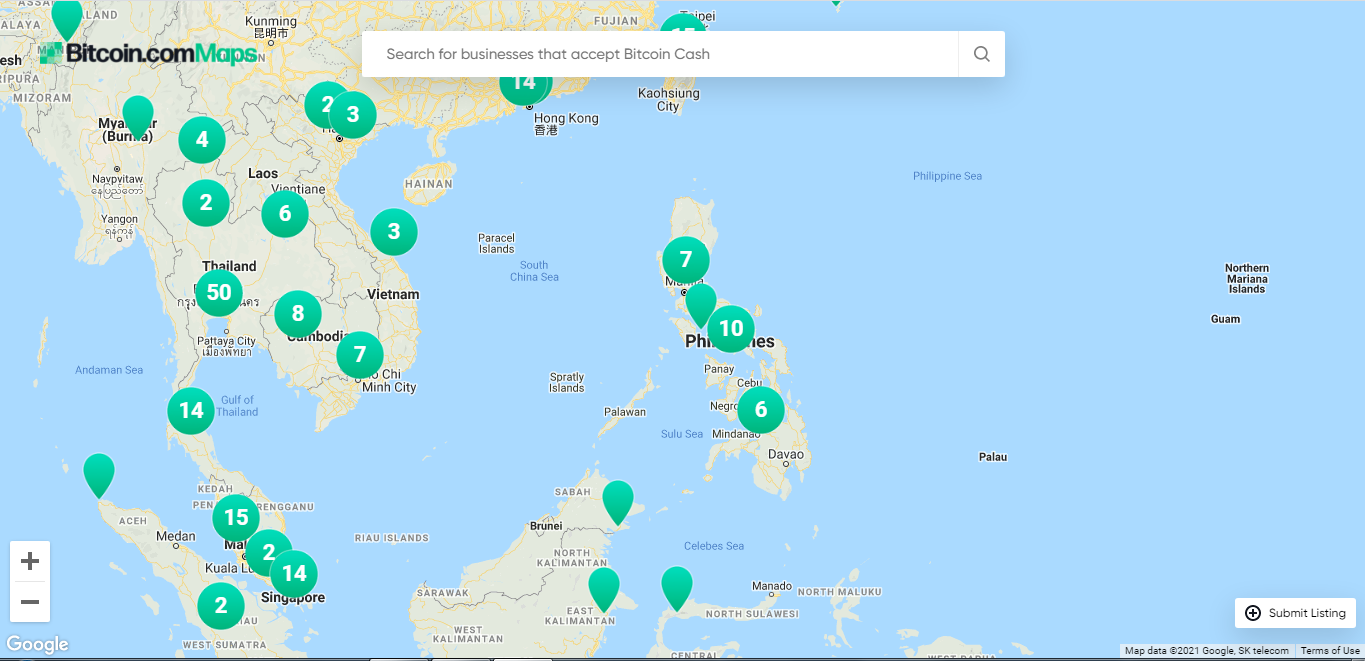Viewport: 1365px width, 661px height.
Task: Open the 8-listing cluster over Cambodia
Action: (x=298, y=315)
